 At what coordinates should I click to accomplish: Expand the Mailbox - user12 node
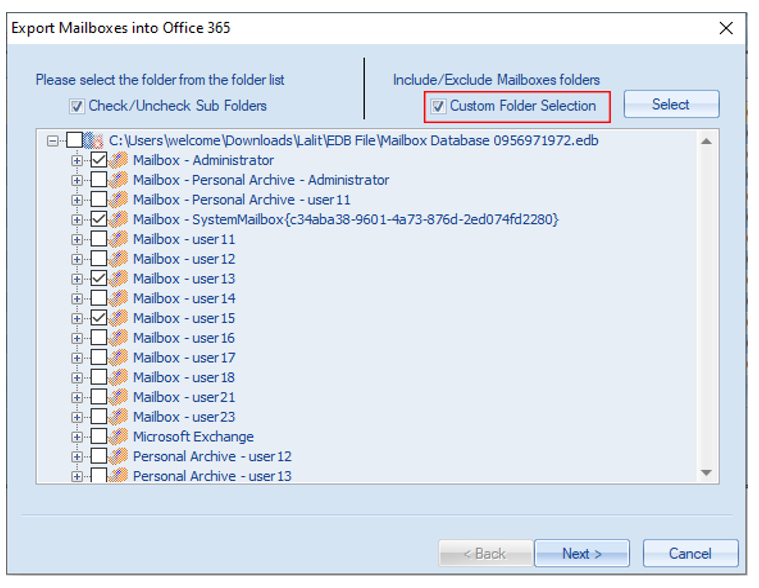(76, 259)
